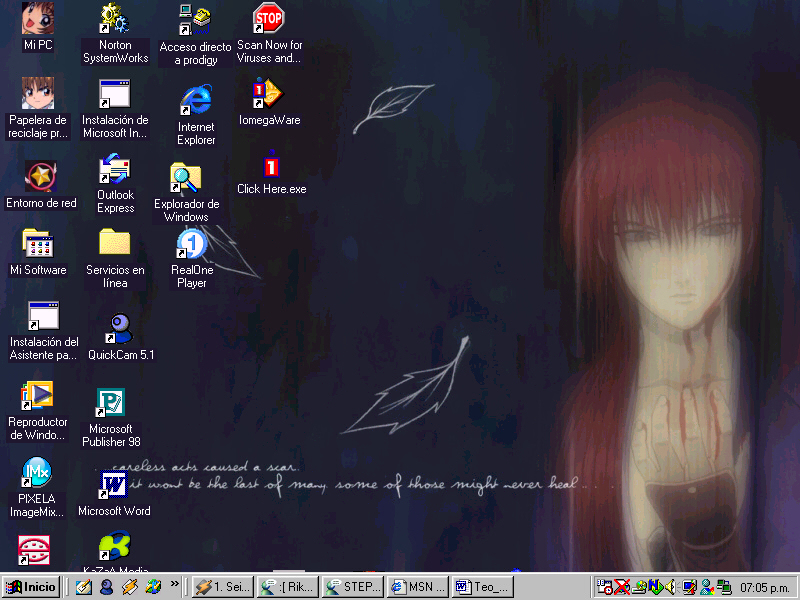Open the volume speaker tray icon
The width and height of the screenshot is (800, 600).
click(671, 587)
